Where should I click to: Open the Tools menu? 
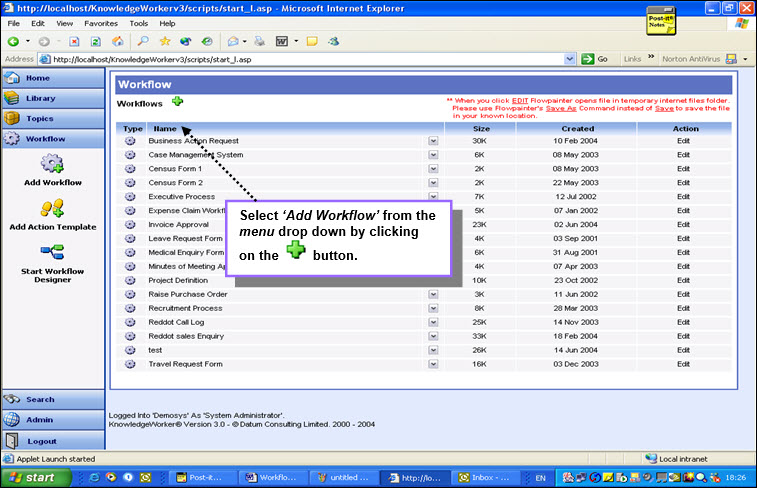(x=139, y=23)
